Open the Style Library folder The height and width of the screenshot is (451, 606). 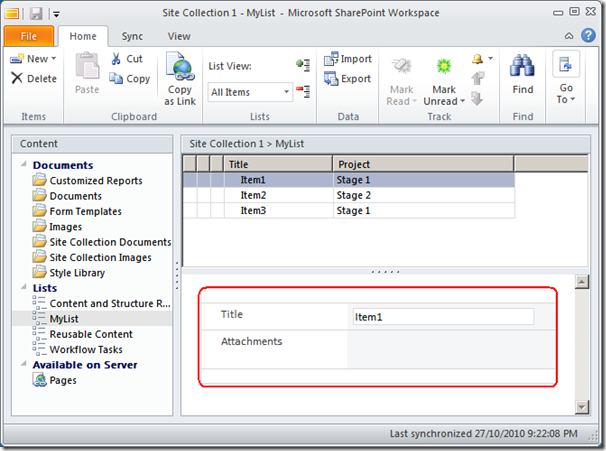pos(69,273)
